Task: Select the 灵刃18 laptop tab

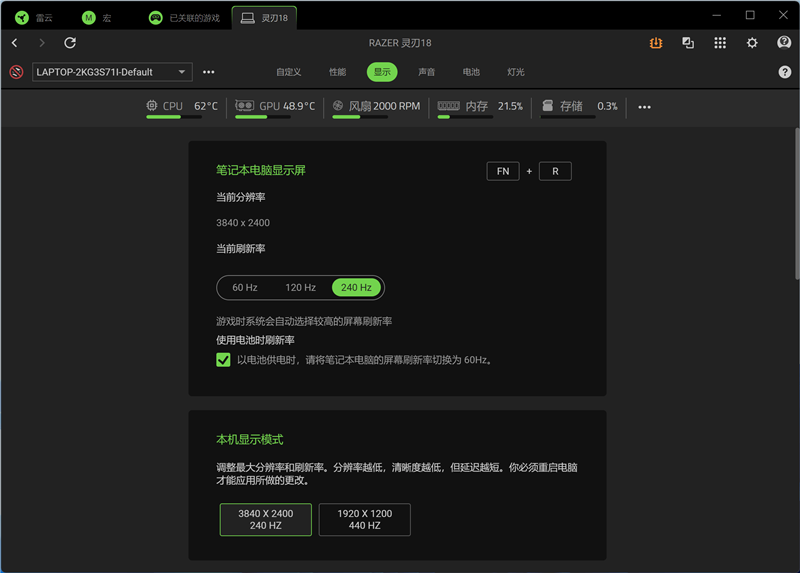Action: (264, 18)
